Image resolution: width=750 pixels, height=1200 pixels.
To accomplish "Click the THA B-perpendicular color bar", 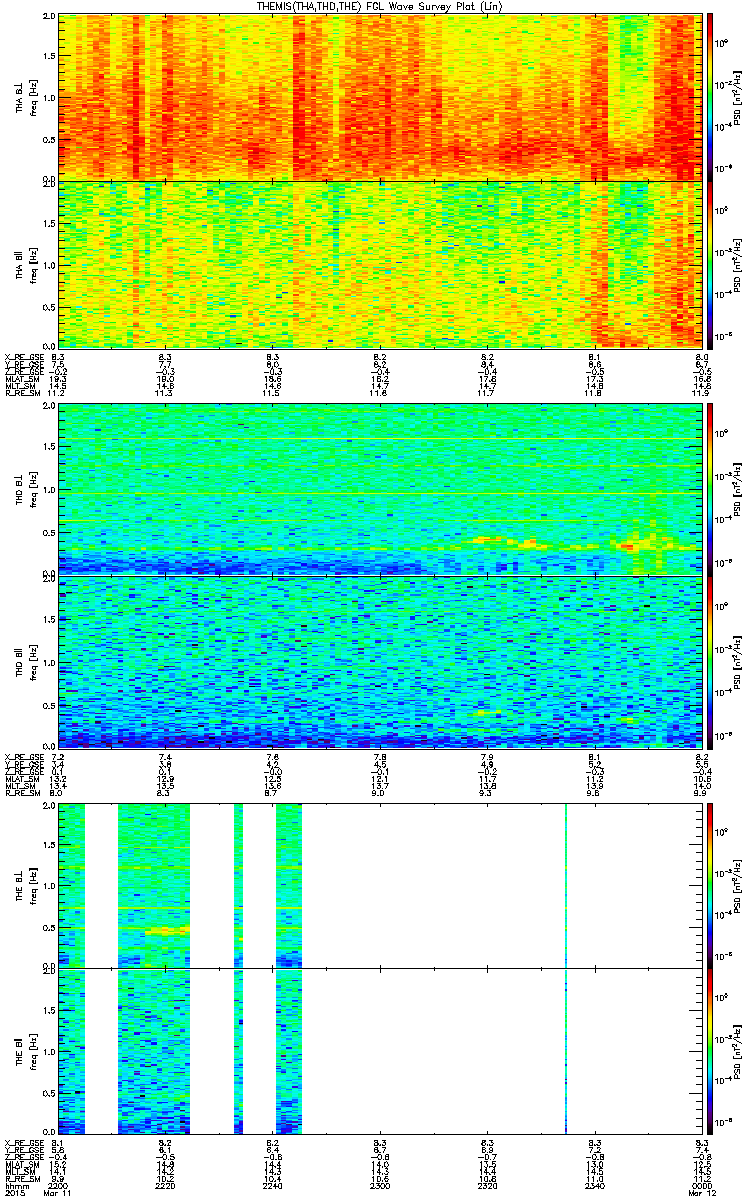I will 710,96.
